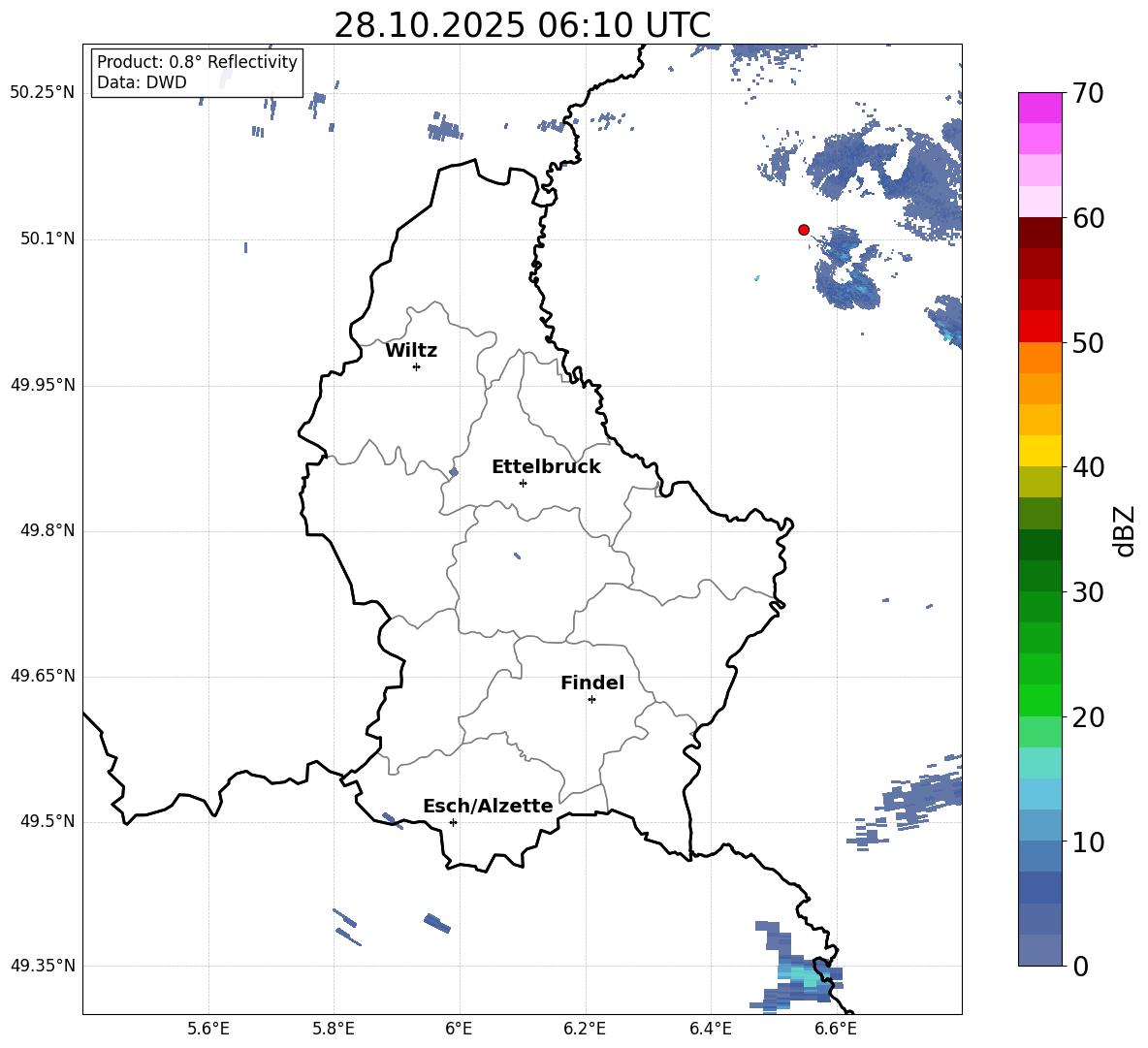The height and width of the screenshot is (1048, 1148).
Task: Click the 49.8°N latitude label
Action: click(x=48, y=530)
